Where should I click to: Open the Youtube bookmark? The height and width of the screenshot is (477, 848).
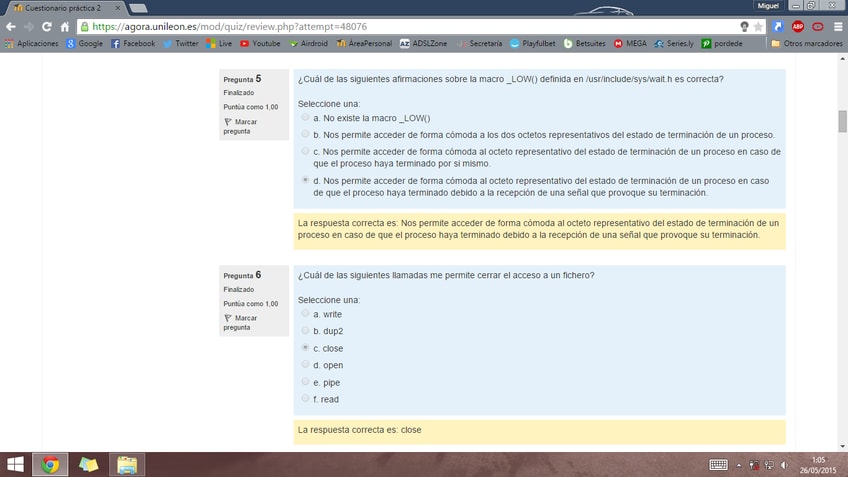tap(260, 43)
